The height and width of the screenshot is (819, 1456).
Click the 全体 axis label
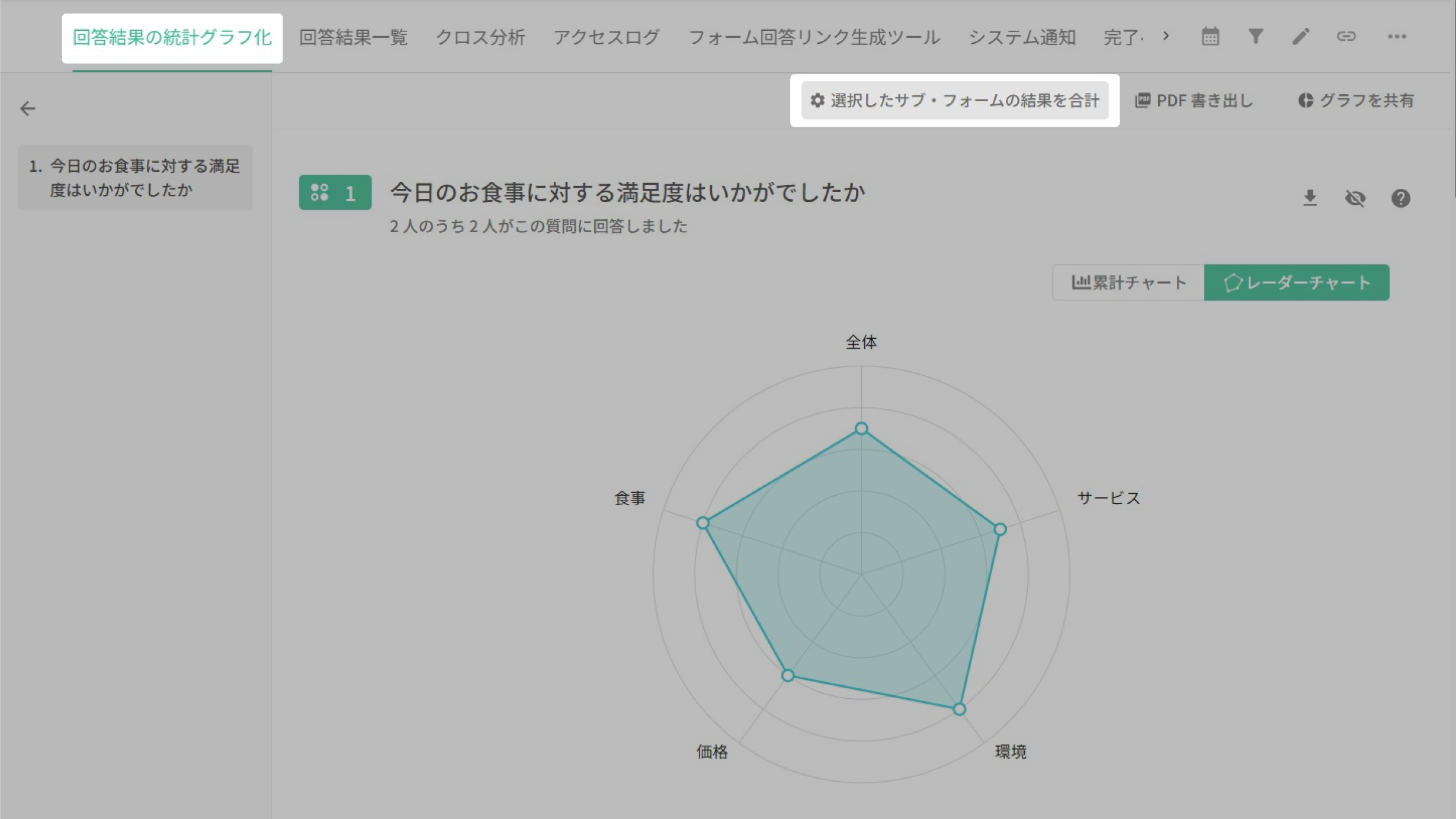(x=861, y=342)
